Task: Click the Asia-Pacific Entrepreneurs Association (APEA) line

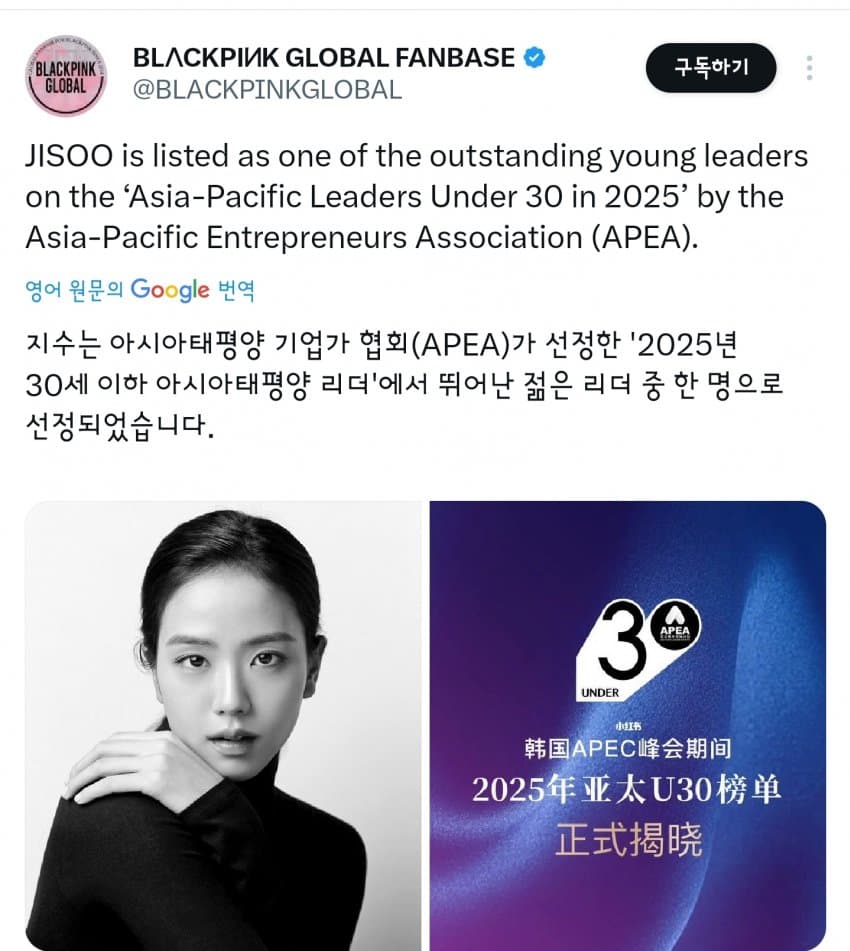Action: [x=362, y=237]
